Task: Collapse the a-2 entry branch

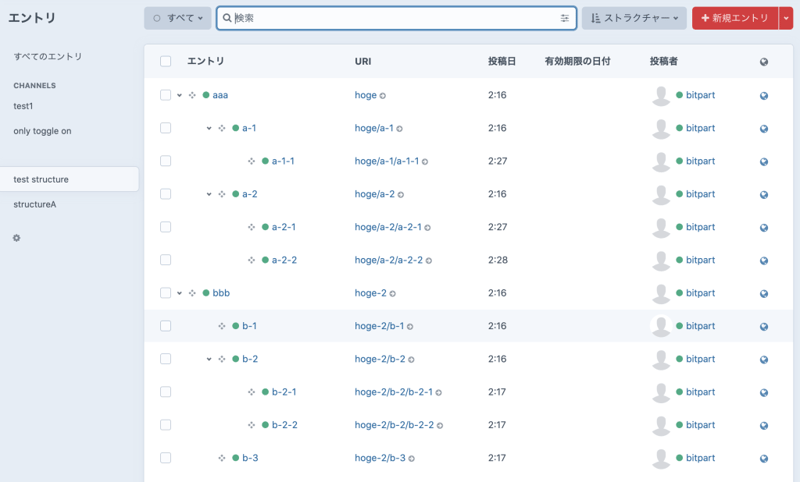Action: pos(209,194)
